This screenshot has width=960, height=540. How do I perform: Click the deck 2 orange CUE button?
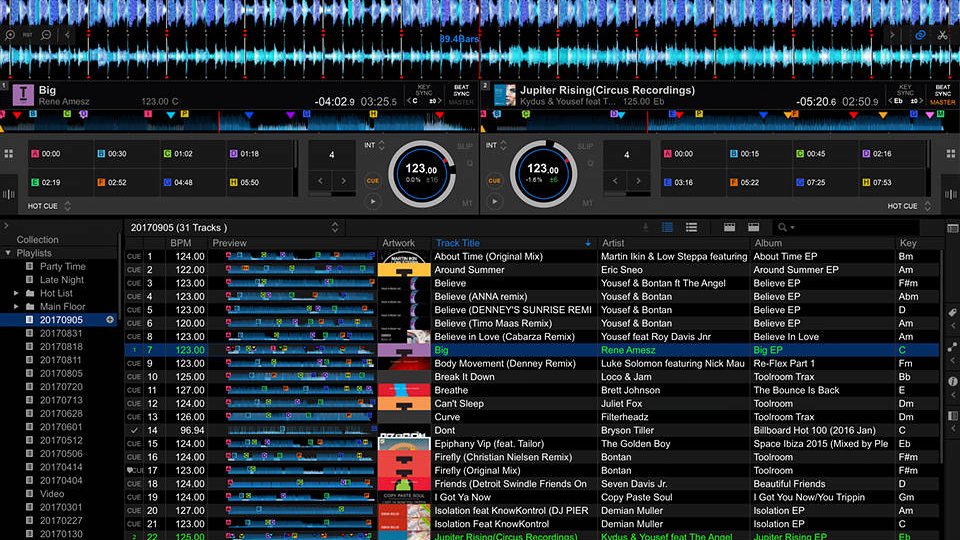click(494, 181)
